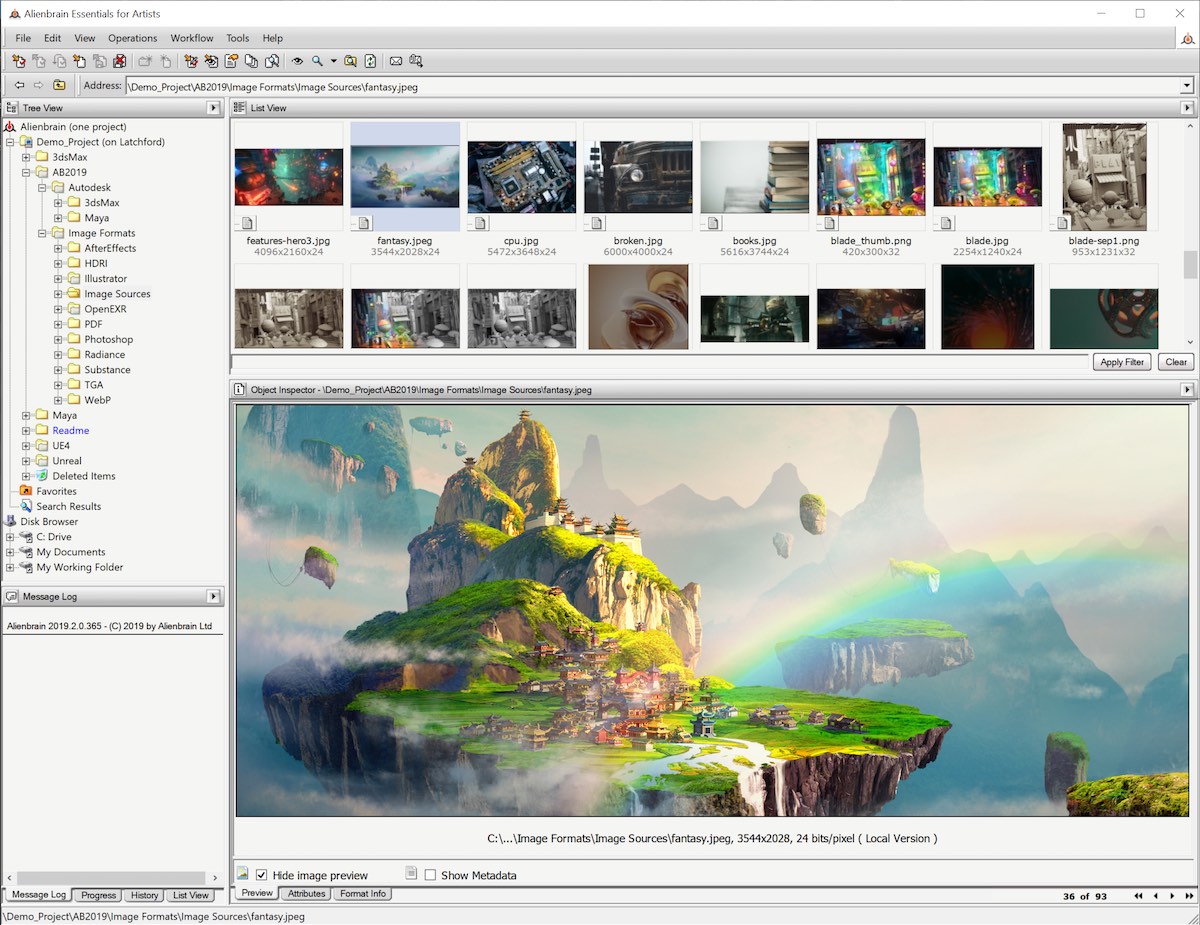Click the magnifying glass search icon
The image size is (1200, 925).
(317, 61)
